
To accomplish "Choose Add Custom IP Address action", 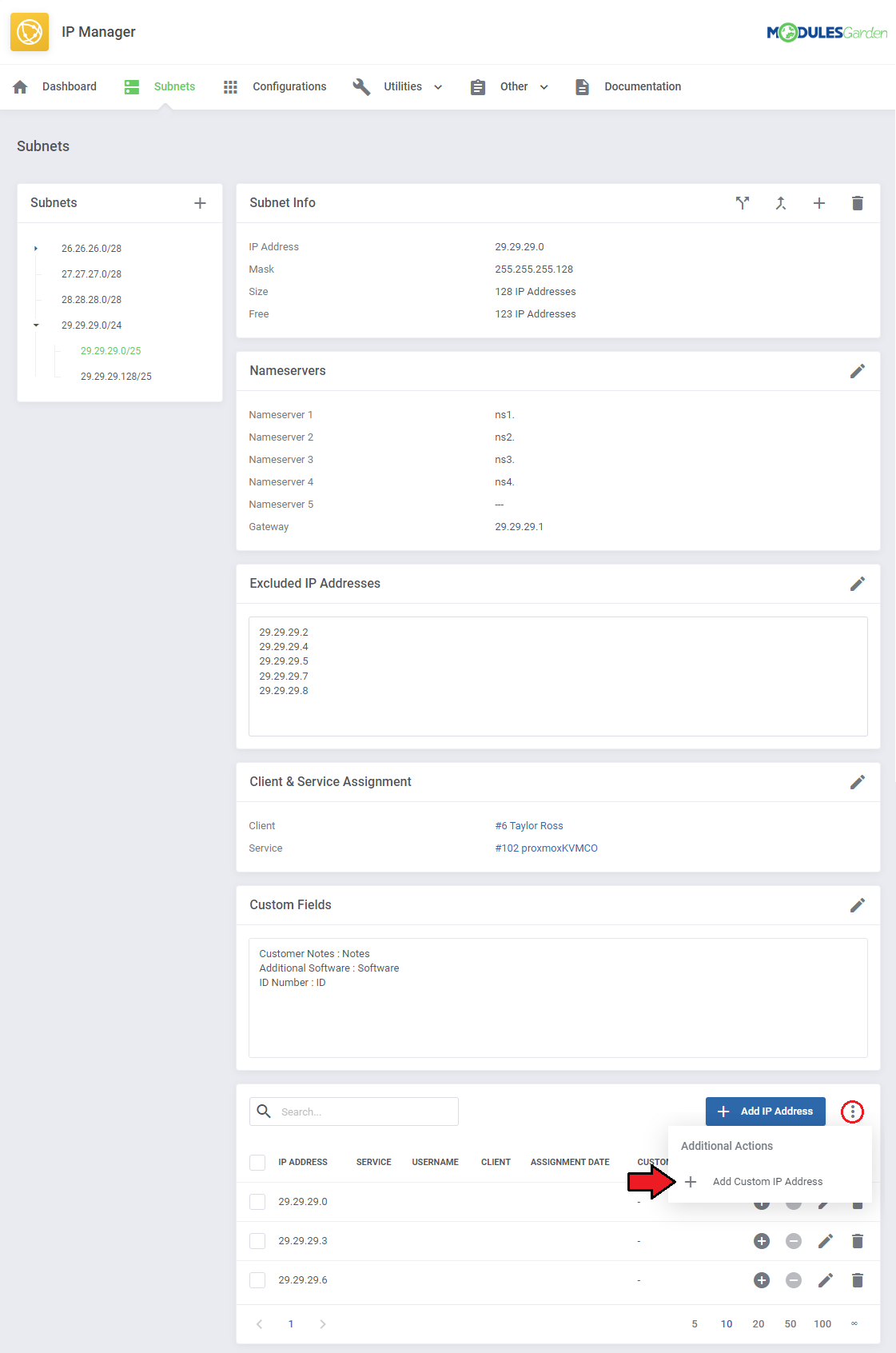I will 767,1182.
